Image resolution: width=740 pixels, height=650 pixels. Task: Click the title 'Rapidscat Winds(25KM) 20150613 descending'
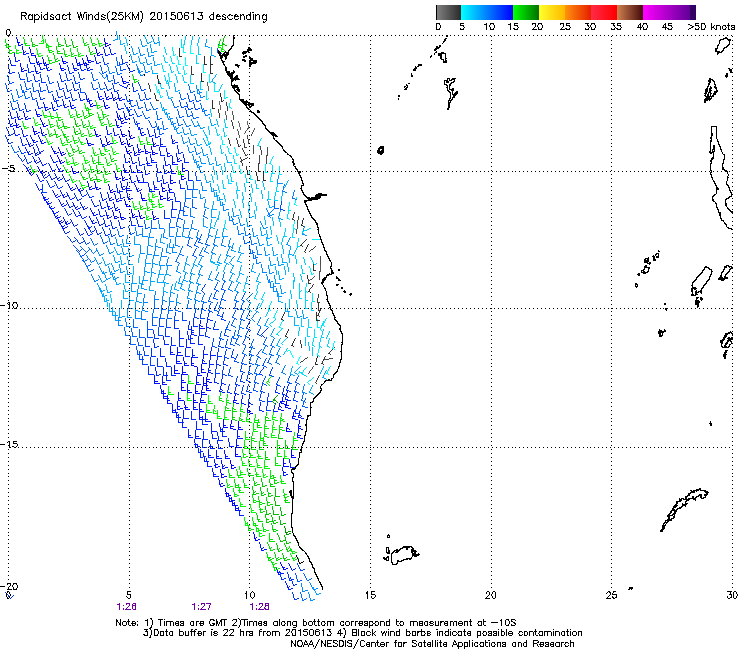point(144,17)
